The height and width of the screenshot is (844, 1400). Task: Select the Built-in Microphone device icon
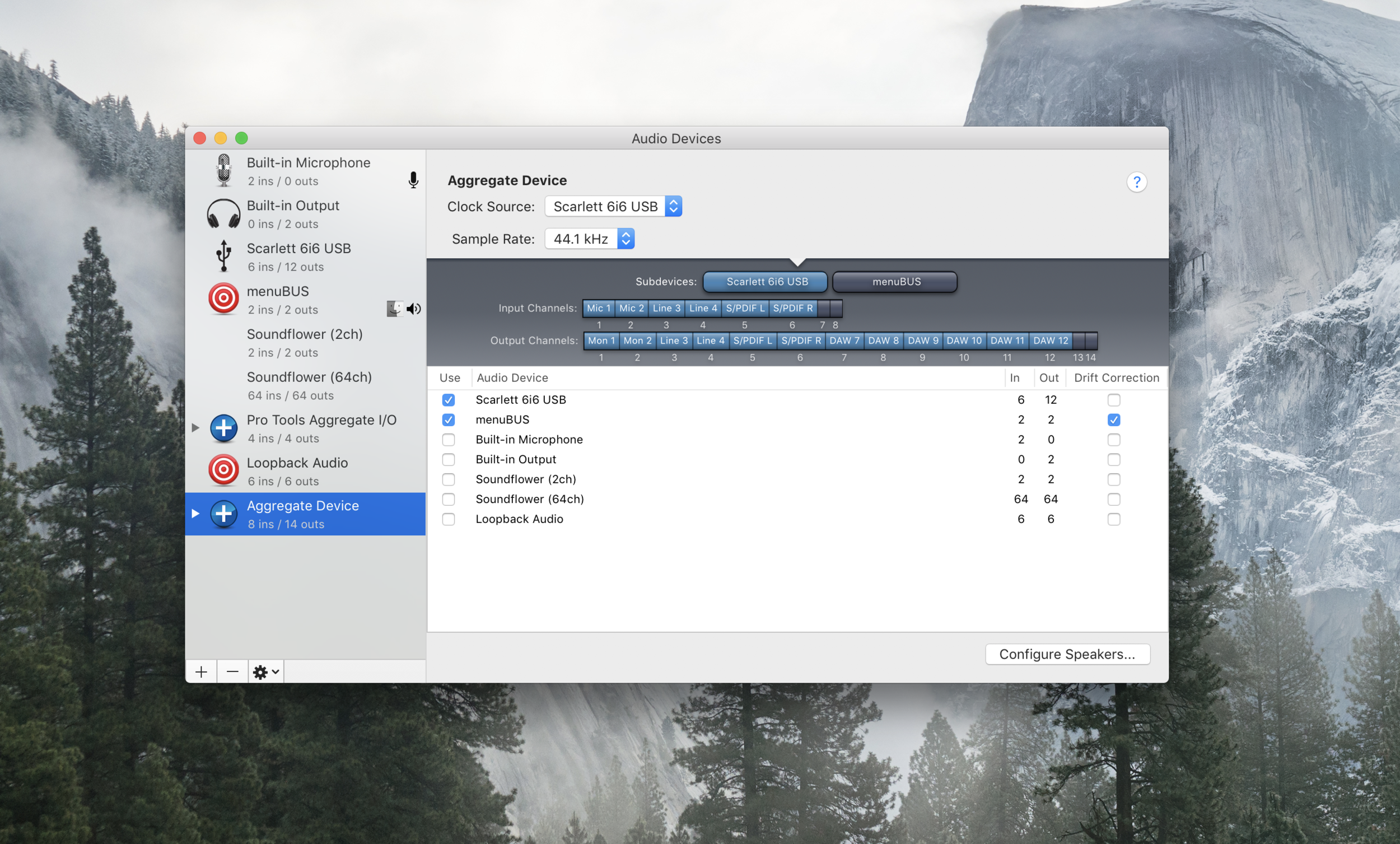coord(223,170)
